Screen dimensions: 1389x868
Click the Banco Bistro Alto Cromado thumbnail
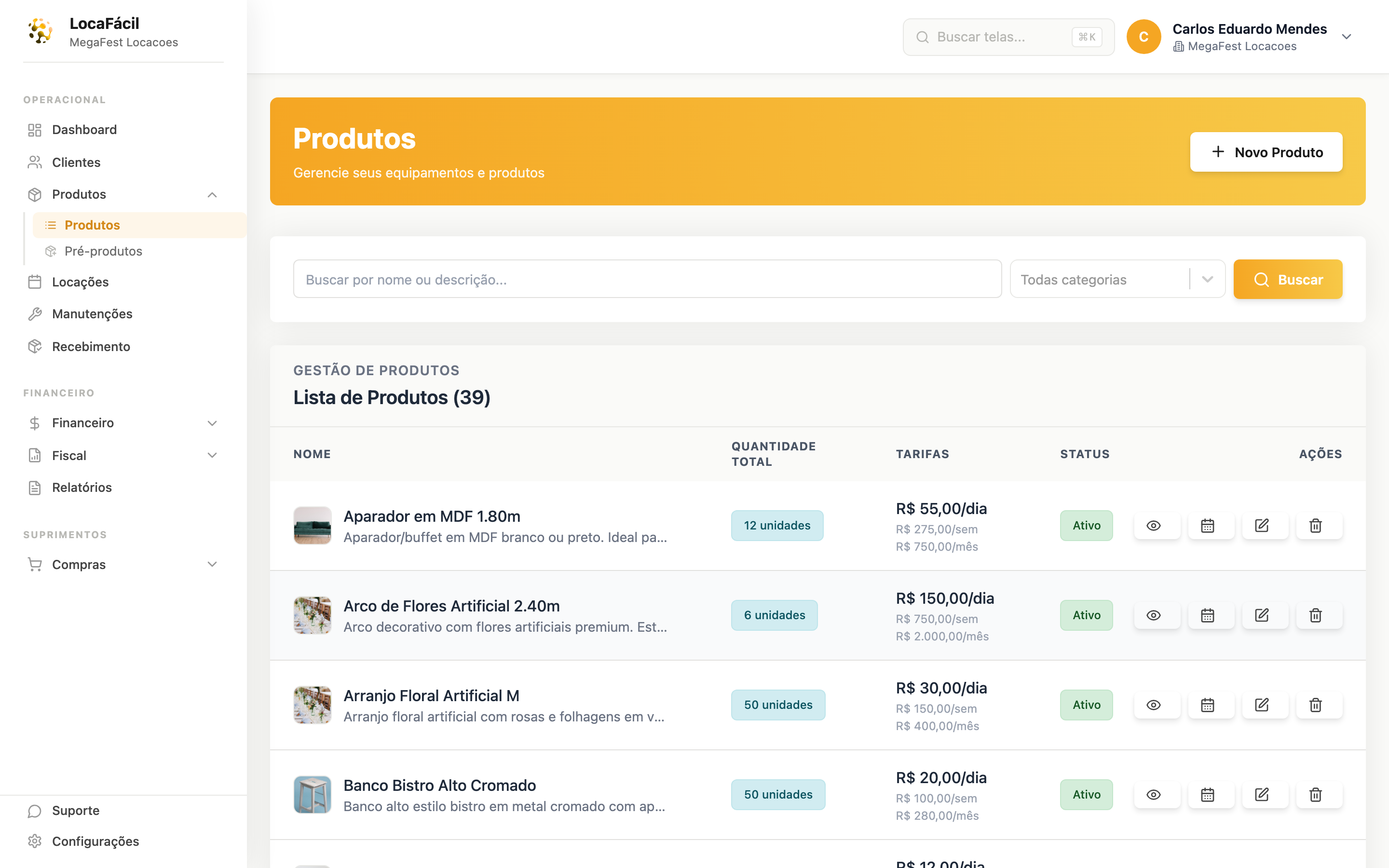coord(312,794)
